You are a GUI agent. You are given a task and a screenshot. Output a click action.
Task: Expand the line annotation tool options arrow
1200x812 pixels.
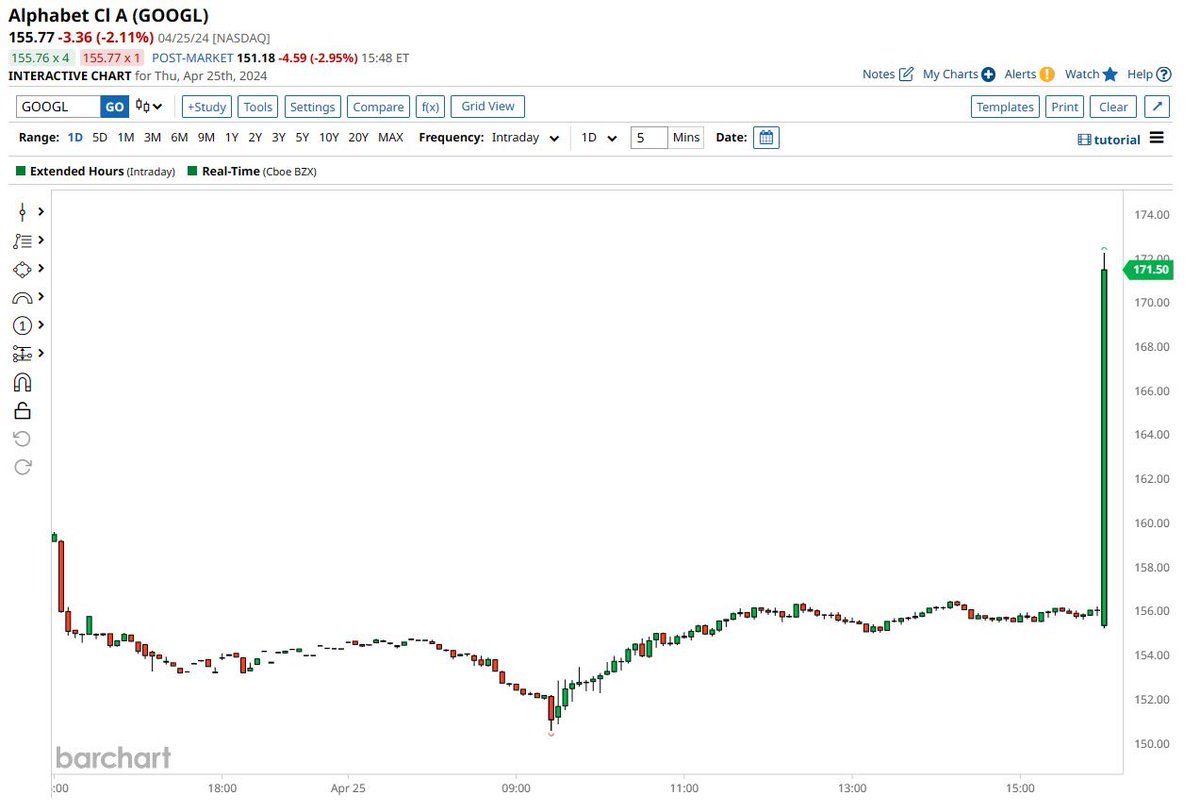[41, 241]
